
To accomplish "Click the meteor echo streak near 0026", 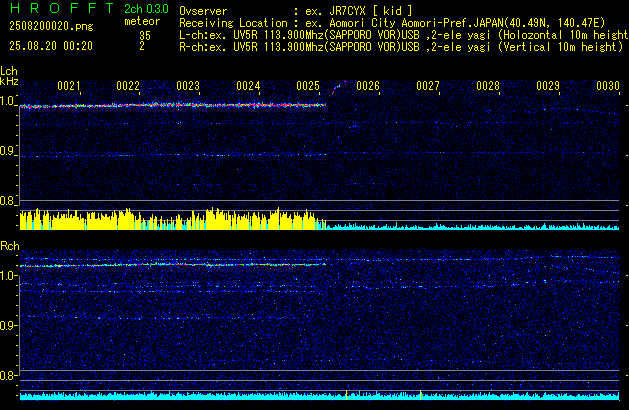I will click(339, 87).
